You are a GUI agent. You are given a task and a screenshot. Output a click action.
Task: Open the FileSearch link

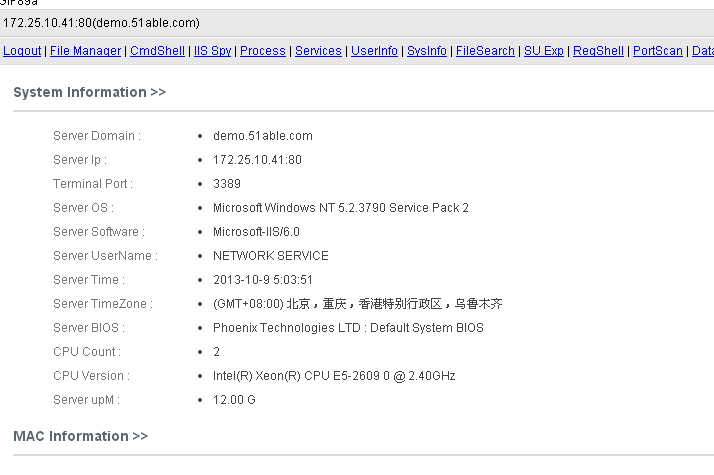485,51
